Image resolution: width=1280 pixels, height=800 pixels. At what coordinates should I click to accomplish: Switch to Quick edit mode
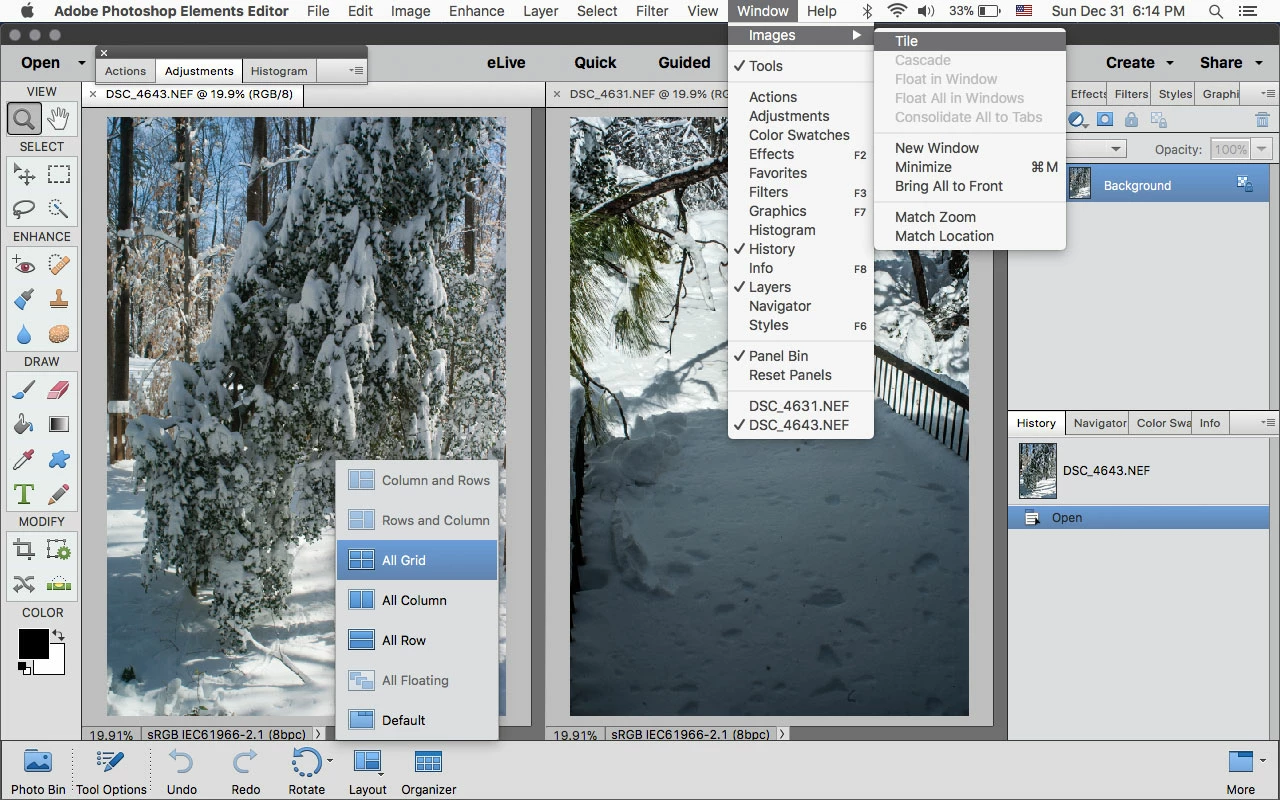(595, 62)
